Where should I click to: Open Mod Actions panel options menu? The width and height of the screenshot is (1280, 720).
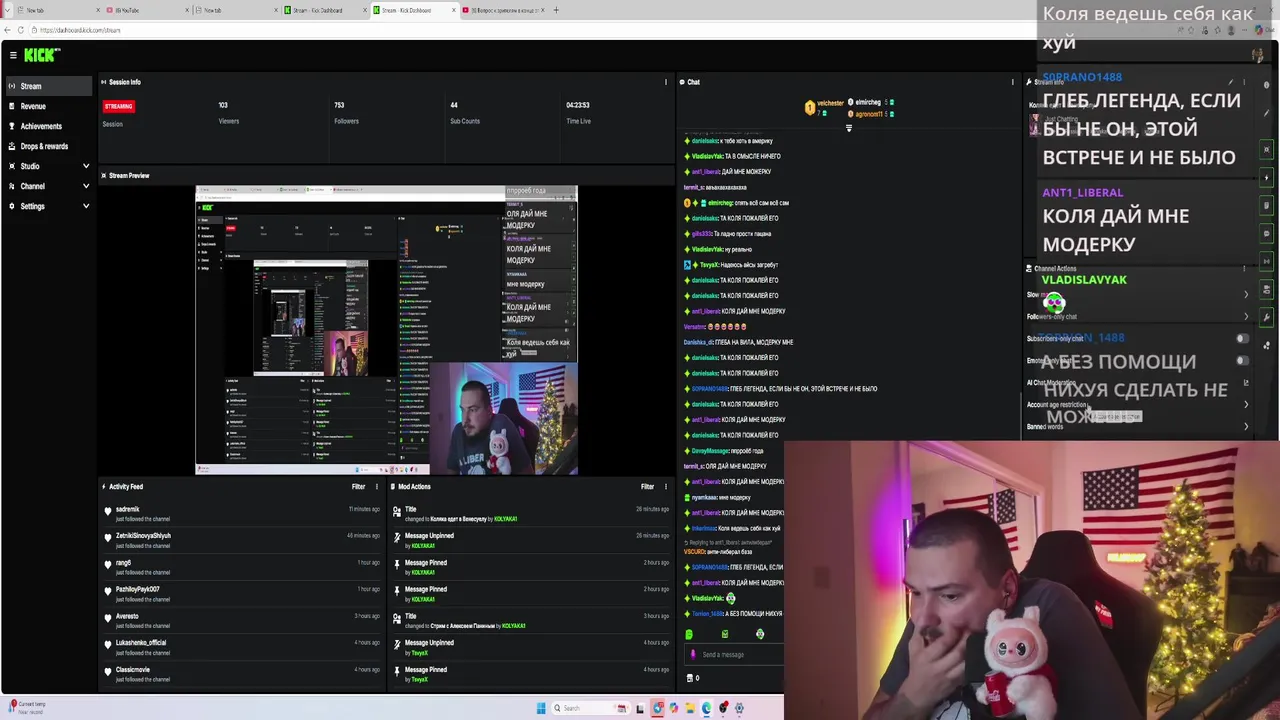666,487
